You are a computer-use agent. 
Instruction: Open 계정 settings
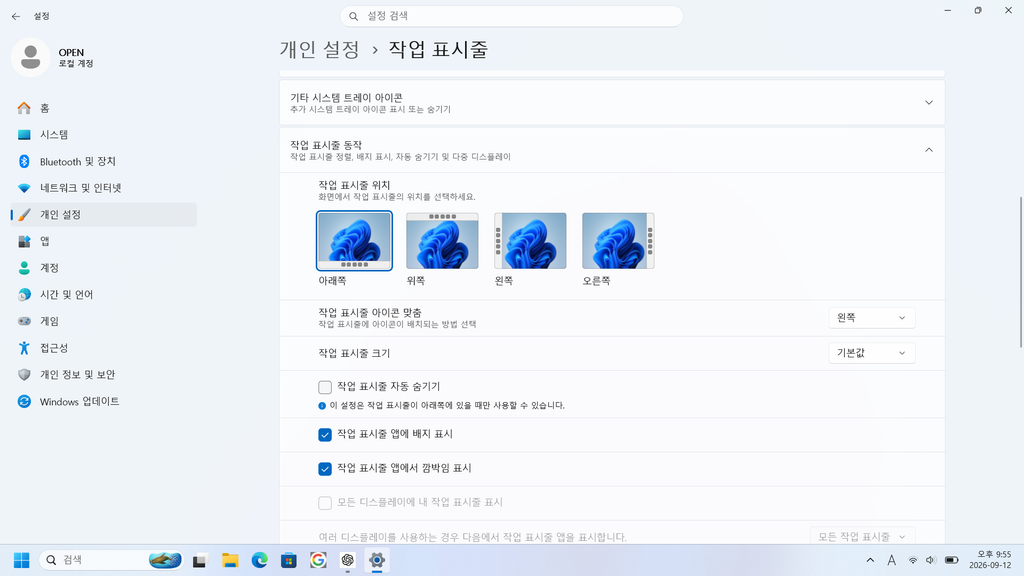[x=103, y=268]
